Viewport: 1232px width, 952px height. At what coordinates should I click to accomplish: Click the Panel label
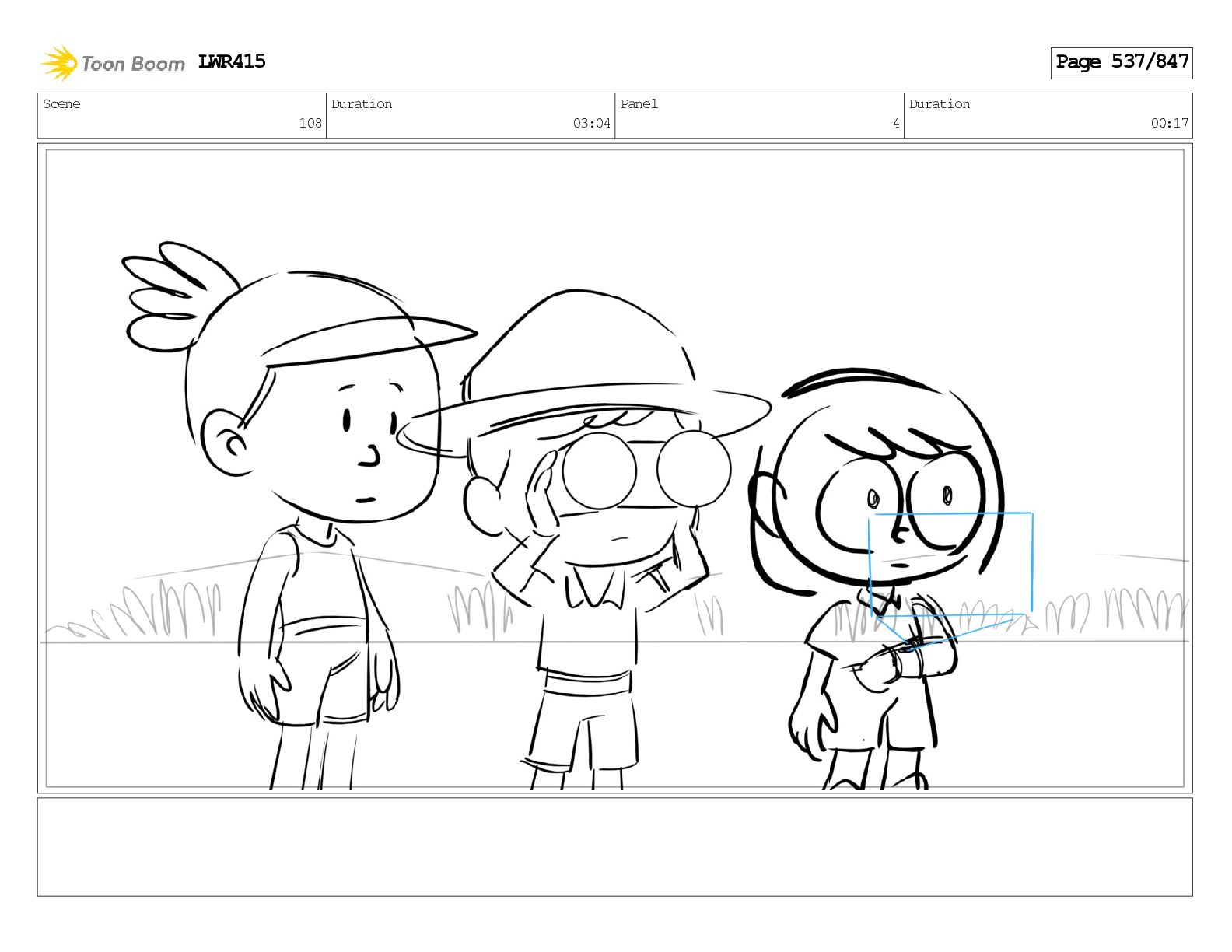click(639, 104)
